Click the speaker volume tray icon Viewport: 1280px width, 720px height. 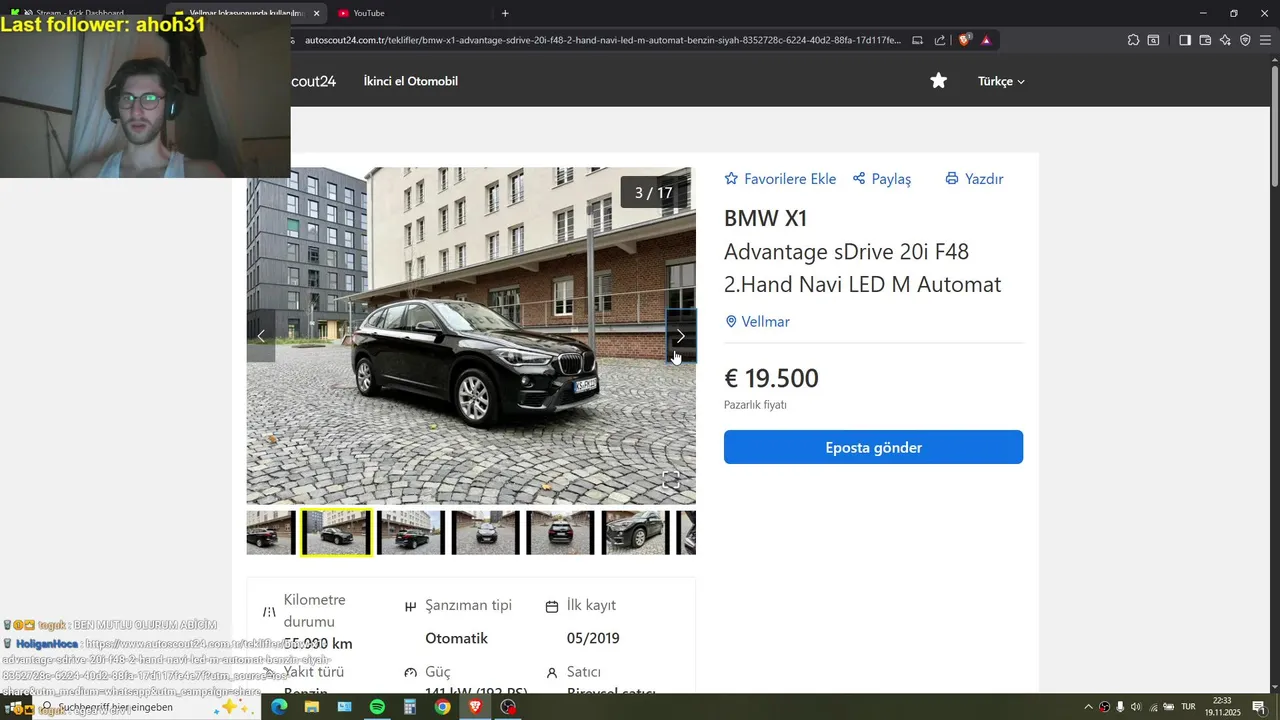click(x=1136, y=707)
